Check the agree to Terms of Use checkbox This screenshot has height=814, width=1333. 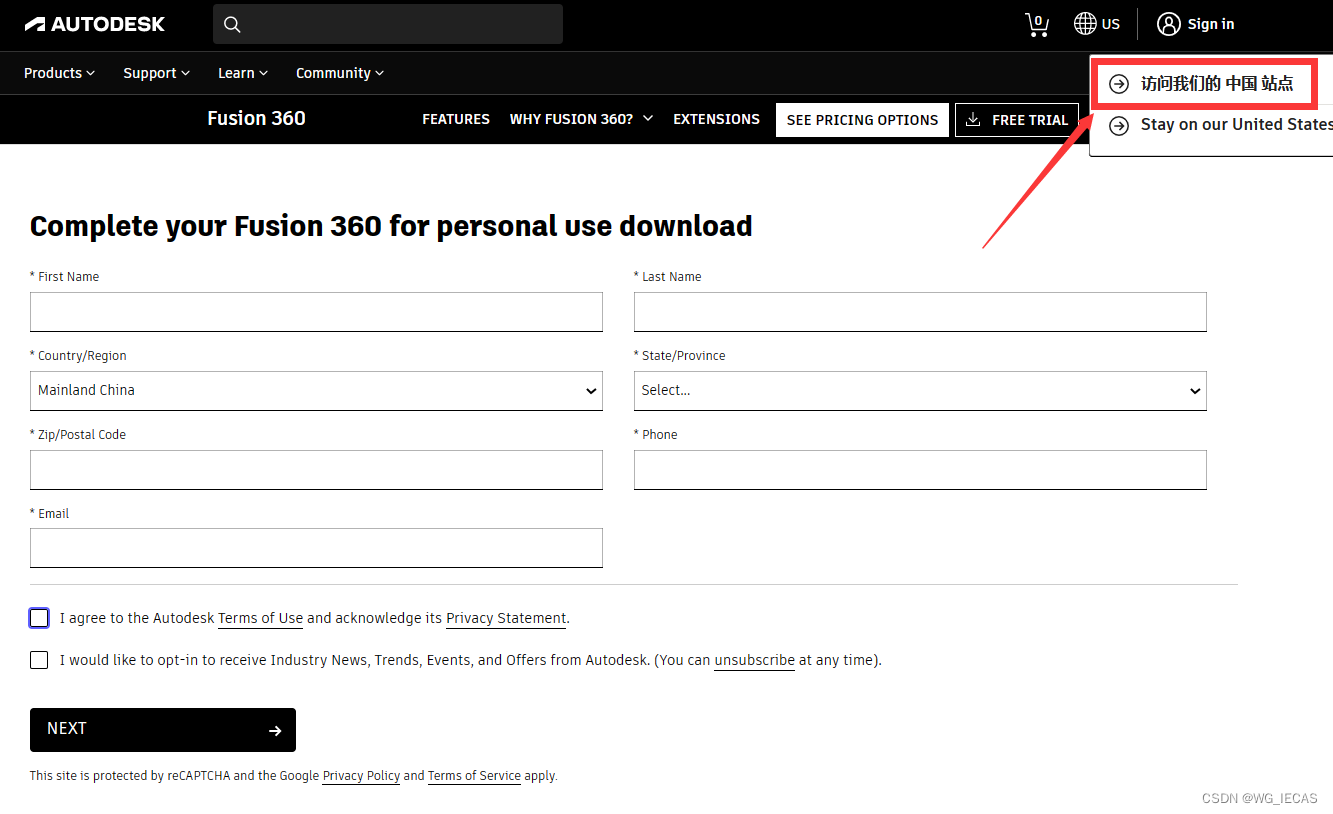(x=39, y=618)
